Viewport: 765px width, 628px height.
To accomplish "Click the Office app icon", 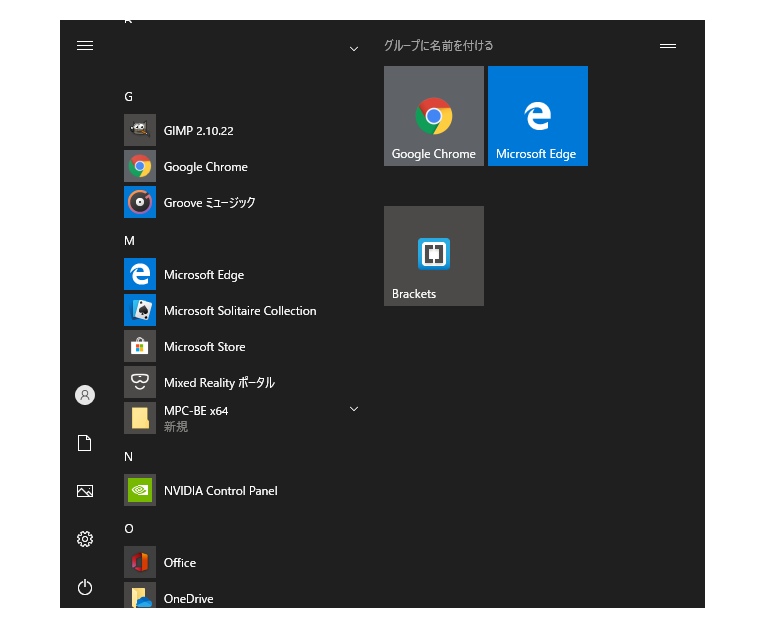I will pyautogui.click(x=140, y=562).
